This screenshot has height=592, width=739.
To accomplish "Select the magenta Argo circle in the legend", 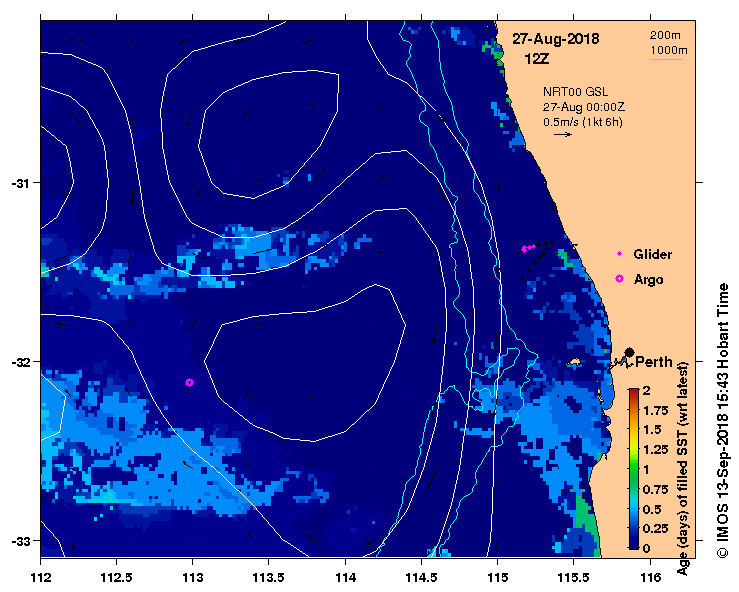I will coord(619,279).
